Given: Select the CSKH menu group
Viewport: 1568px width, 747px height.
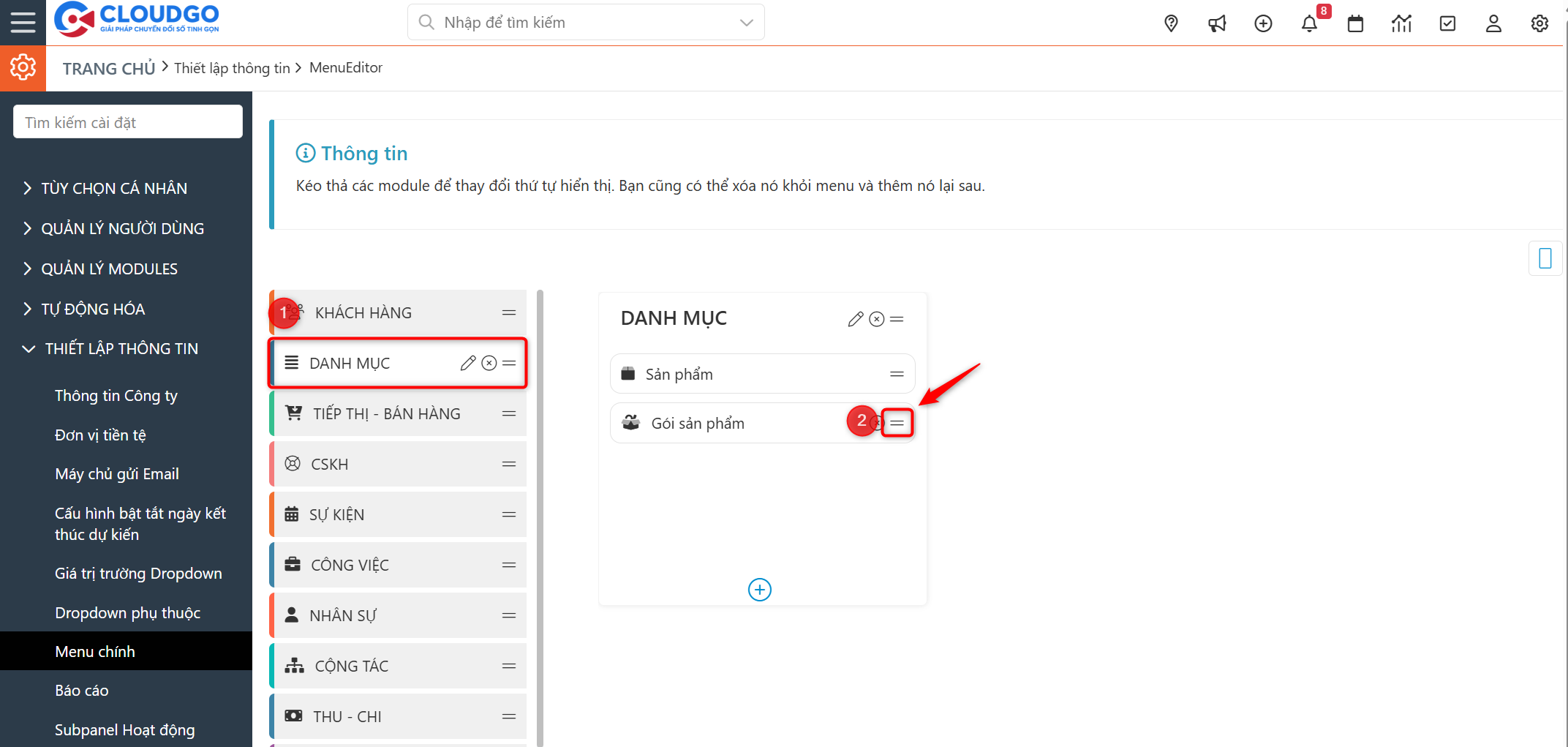Looking at the screenshot, I should (329, 465).
